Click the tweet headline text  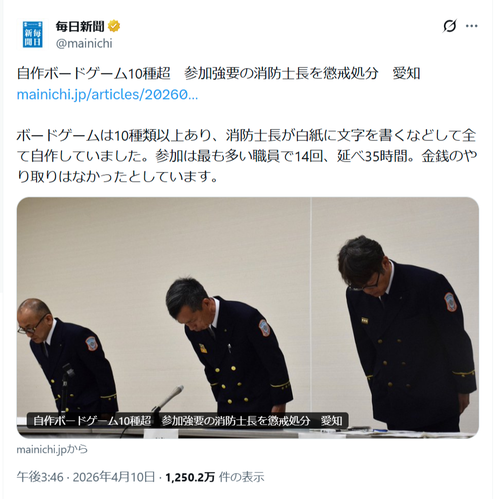tap(218, 73)
